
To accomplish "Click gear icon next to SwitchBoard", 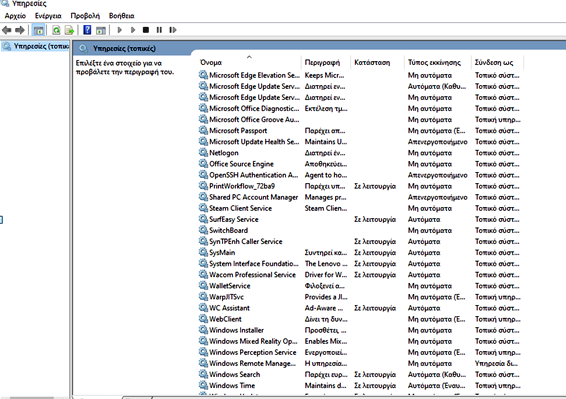I will pos(203,230).
